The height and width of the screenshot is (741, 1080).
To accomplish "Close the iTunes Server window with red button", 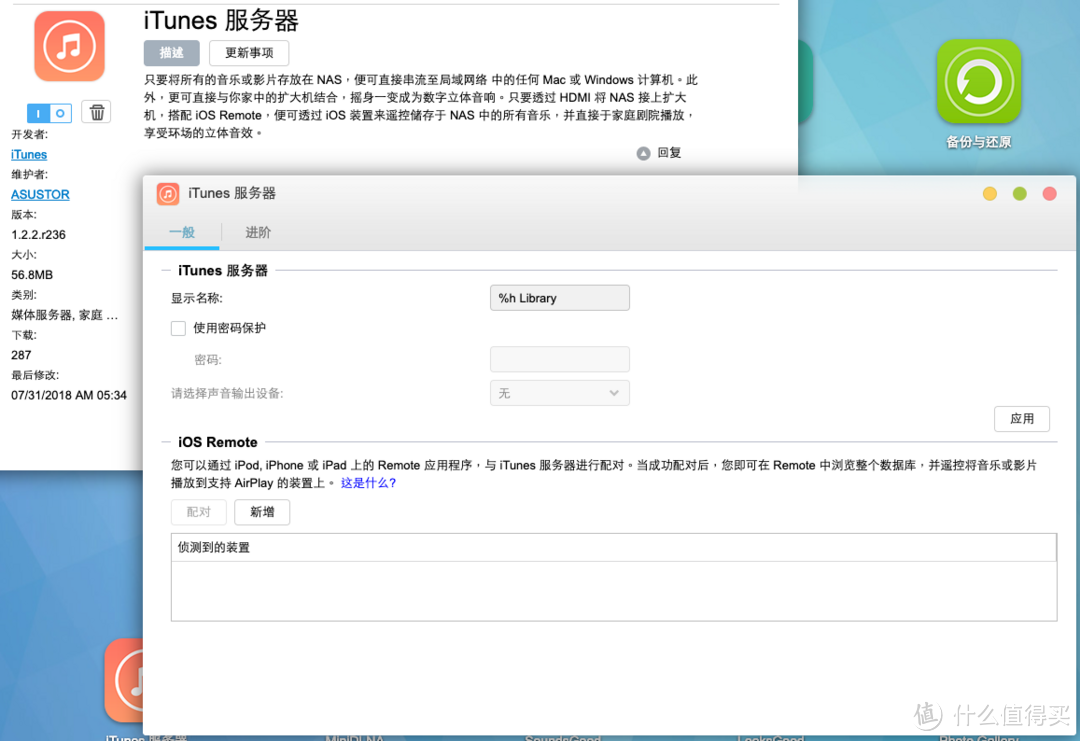I will click(x=1049, y=194).
